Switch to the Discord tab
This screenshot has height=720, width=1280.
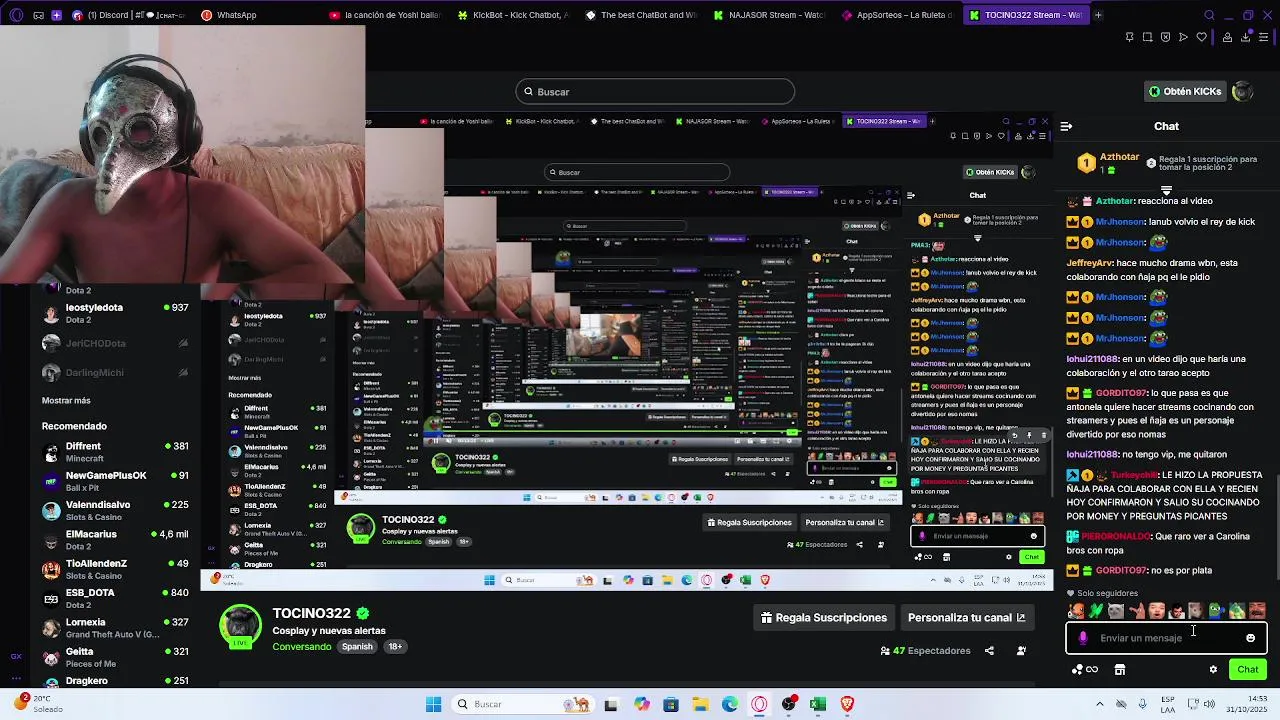tap(130, 15)
